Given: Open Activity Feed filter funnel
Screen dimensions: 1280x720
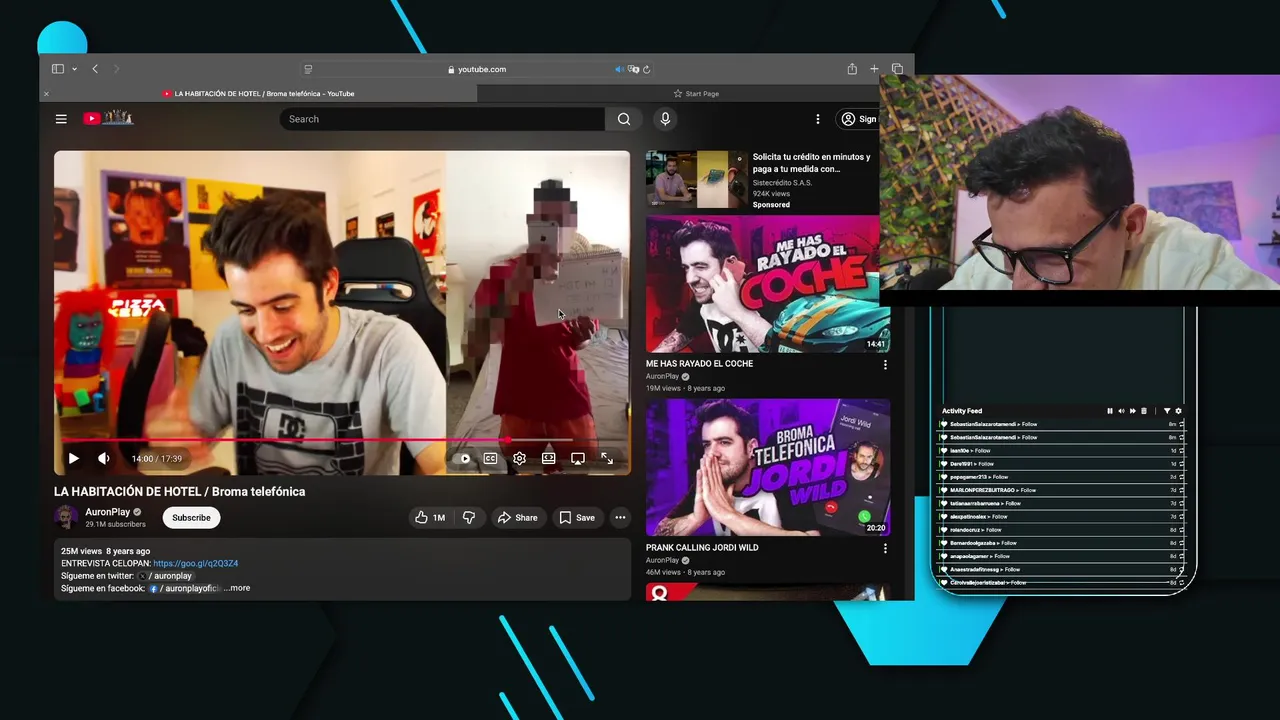Looking at the screenshot, I should click(x=1167, y=411).
